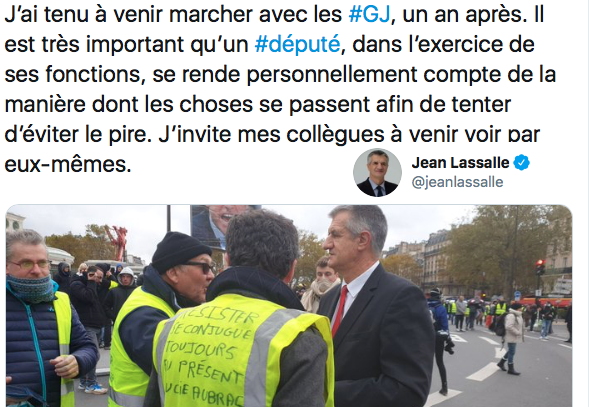Open the #GJ hashtag link

(x=370, y=15)
